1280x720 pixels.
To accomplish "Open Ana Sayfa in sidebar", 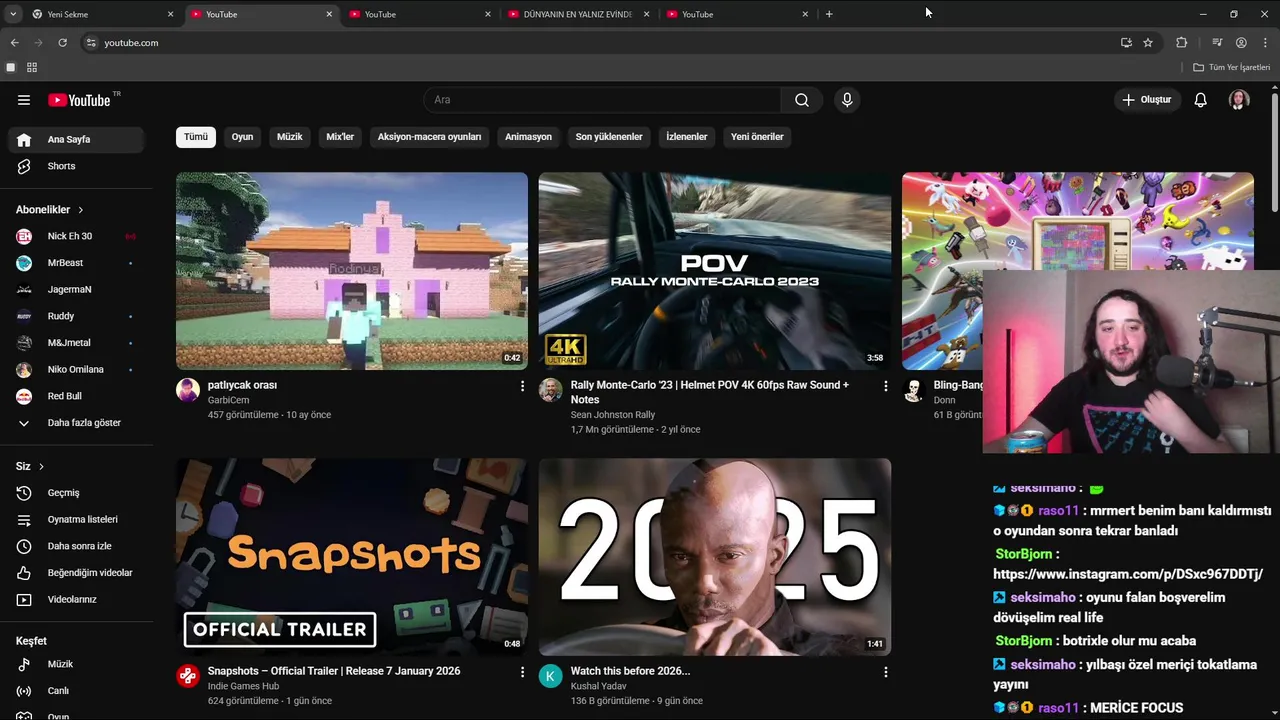I will [78, 140].
